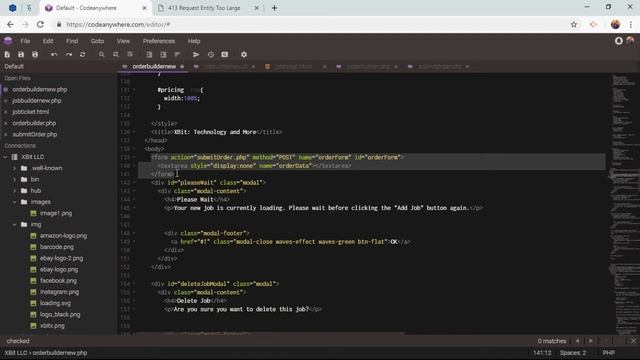Click the orange browser extension icon
This screenshot has height=360, width=640.
[593, 24]
